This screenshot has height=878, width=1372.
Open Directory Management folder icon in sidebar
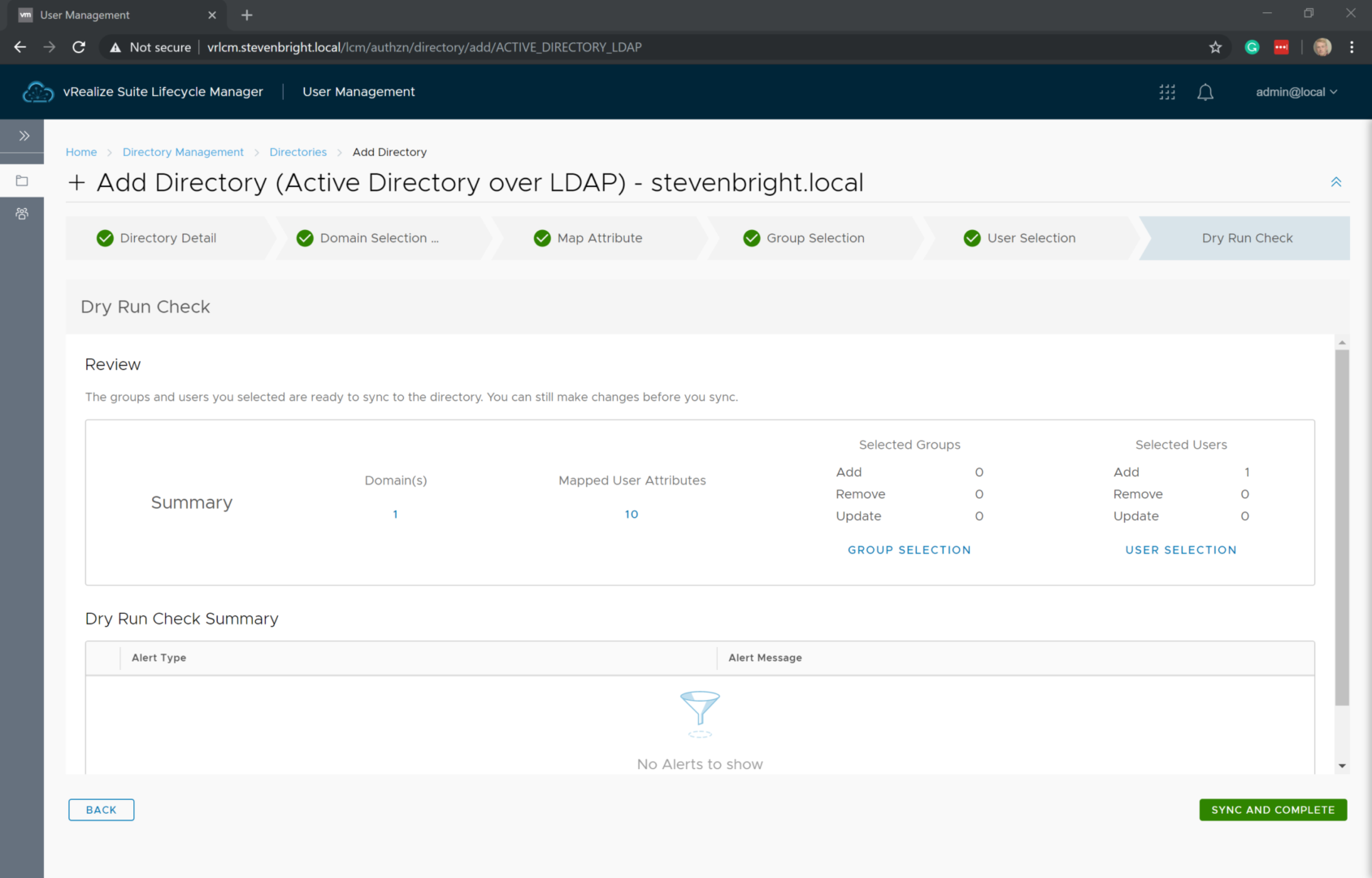pyautogui.click(x=22, y=180)
